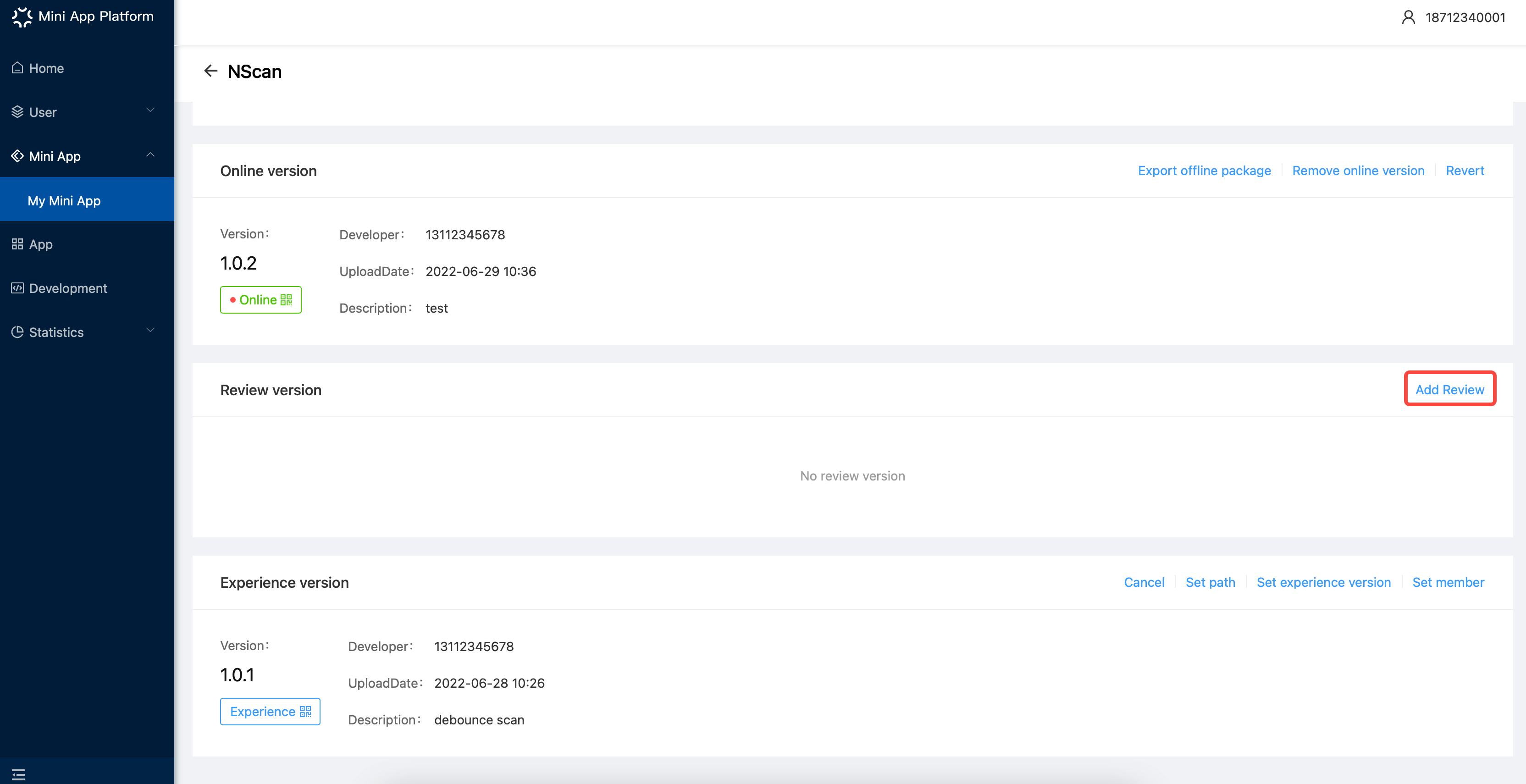Click the Mini App Platform logo icon
This screenshot has width=1526, height=784.
coord(22,17)
